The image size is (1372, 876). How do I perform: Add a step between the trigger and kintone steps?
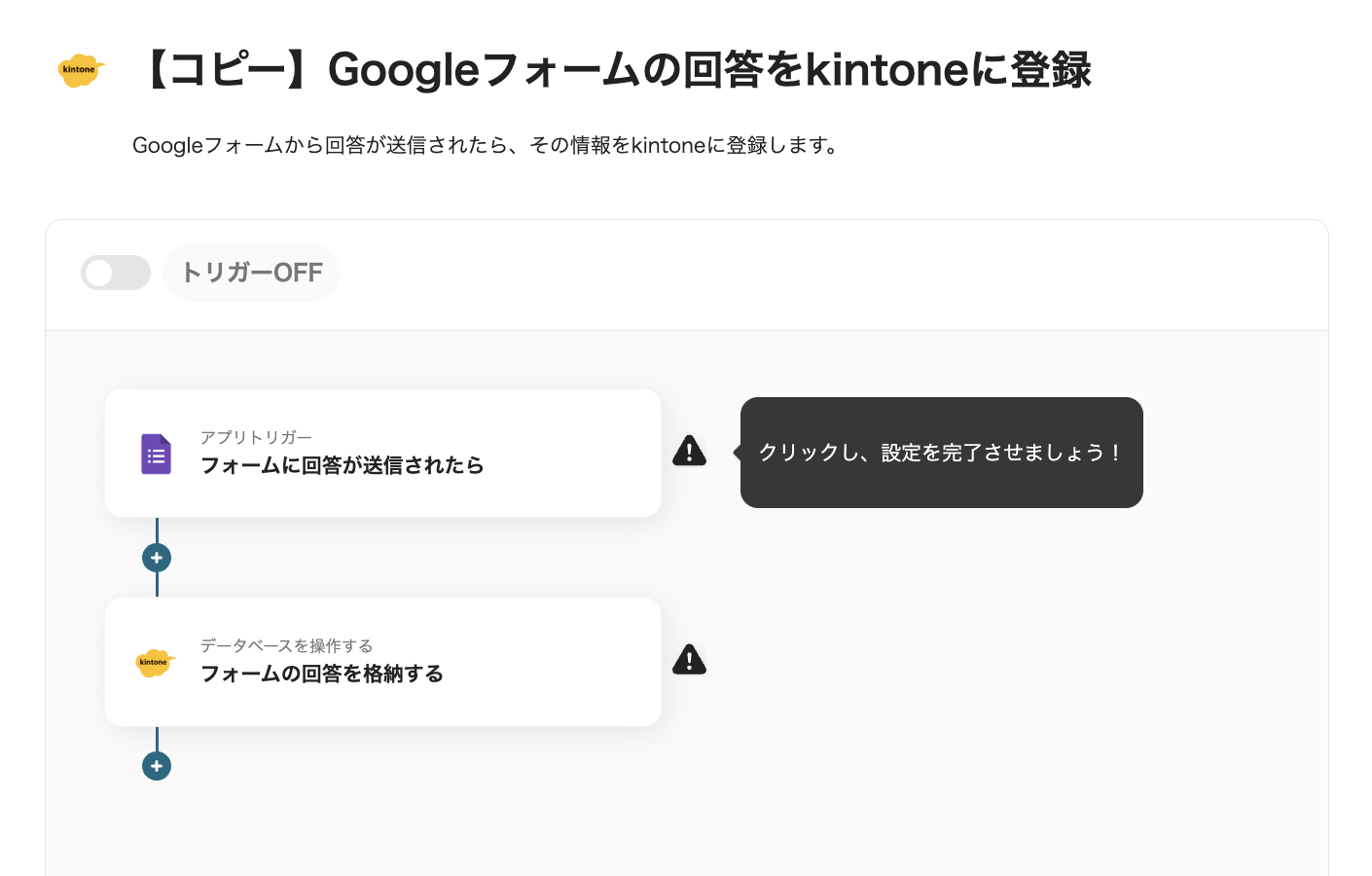click(x=157, y=558)
